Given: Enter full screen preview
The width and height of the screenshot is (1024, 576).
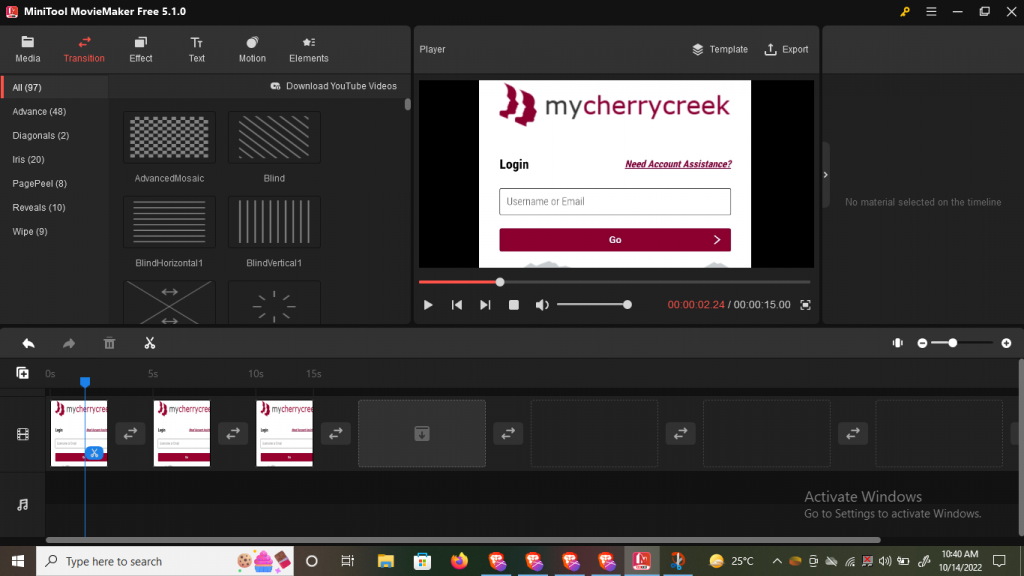Looking at the screenshot, I should [x=805, y=305].
